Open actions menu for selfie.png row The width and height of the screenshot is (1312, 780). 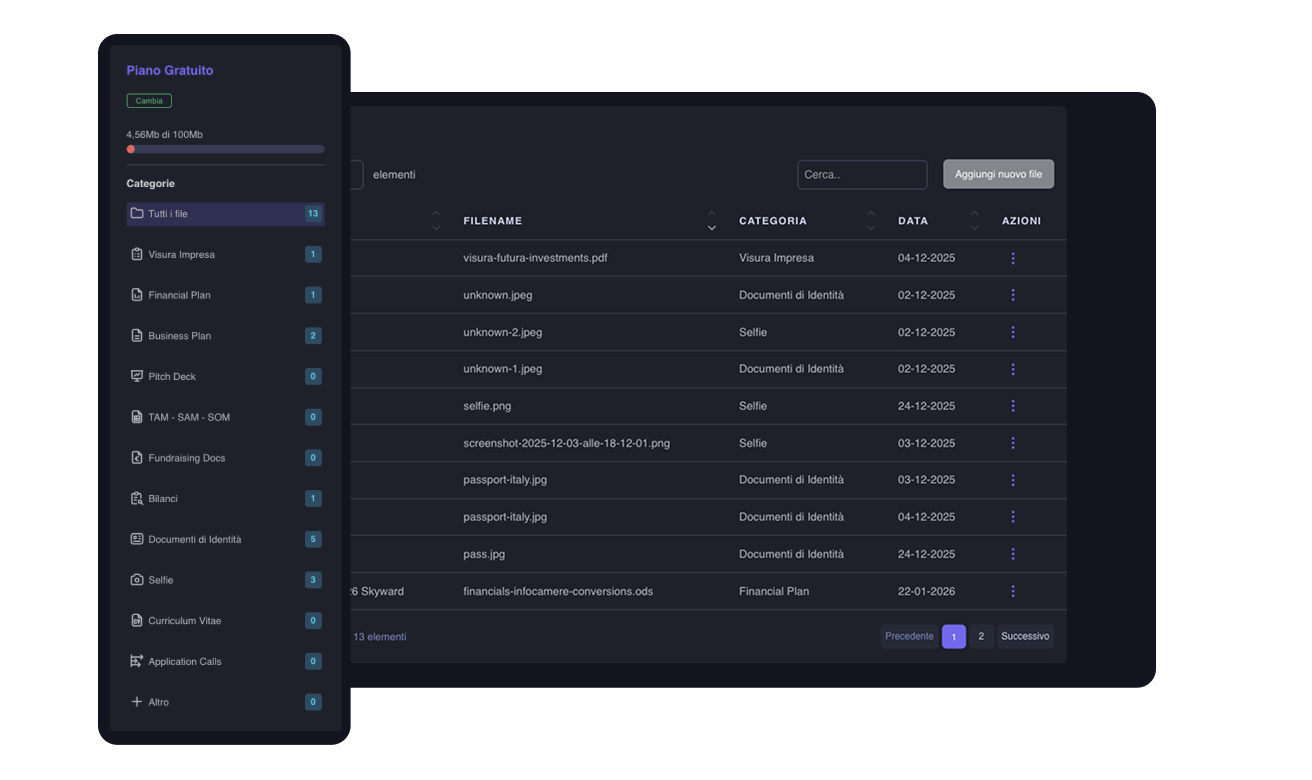coord(1013,406)
